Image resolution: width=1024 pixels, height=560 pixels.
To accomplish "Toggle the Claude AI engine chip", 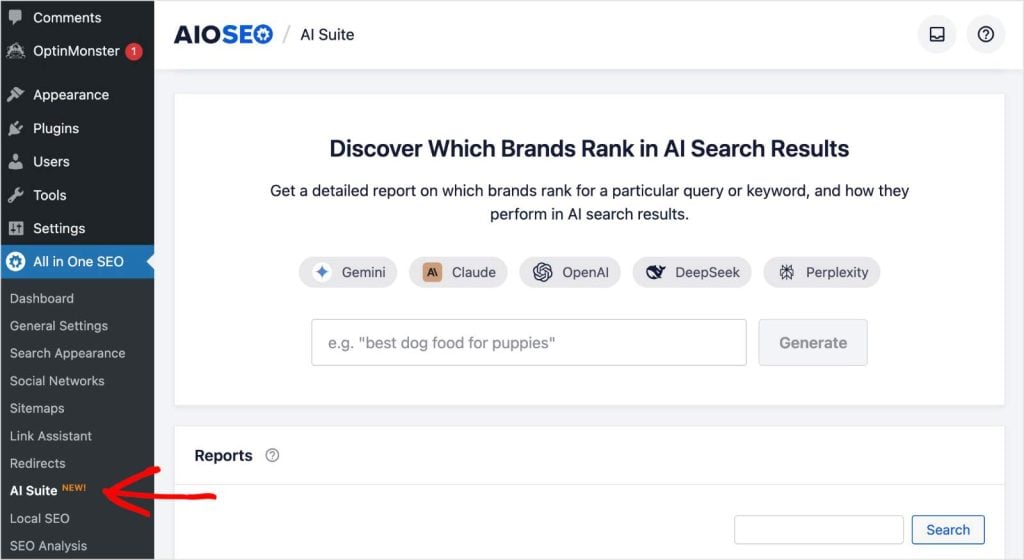I will (458, 272).
